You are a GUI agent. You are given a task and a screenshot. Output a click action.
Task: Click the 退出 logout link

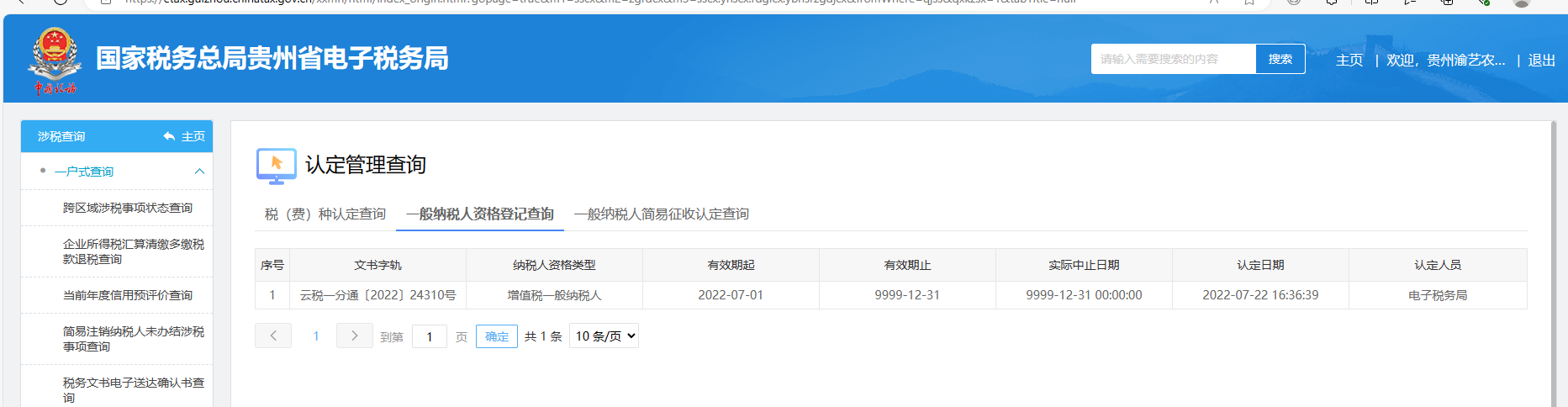point(1541,61)
